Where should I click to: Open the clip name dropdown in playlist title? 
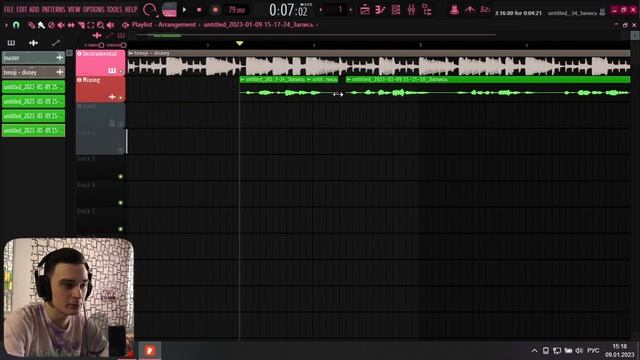click(260, 25)
